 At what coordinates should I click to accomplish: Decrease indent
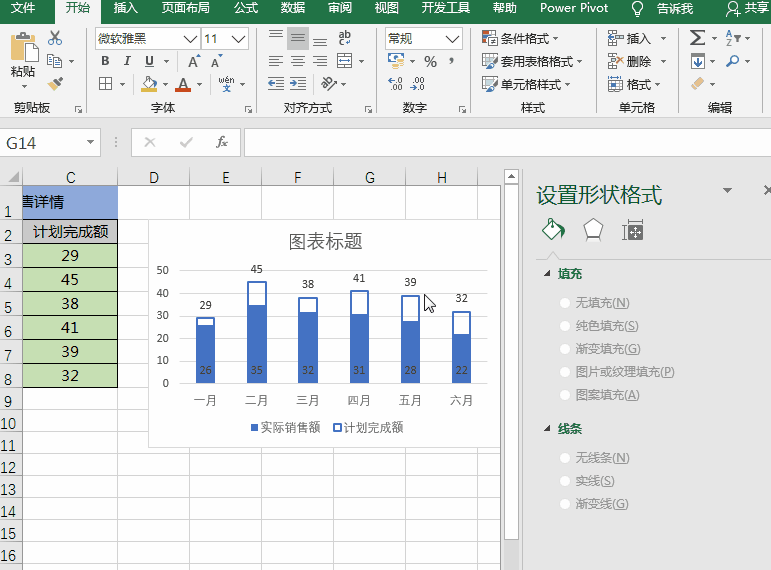pos(276,84)
